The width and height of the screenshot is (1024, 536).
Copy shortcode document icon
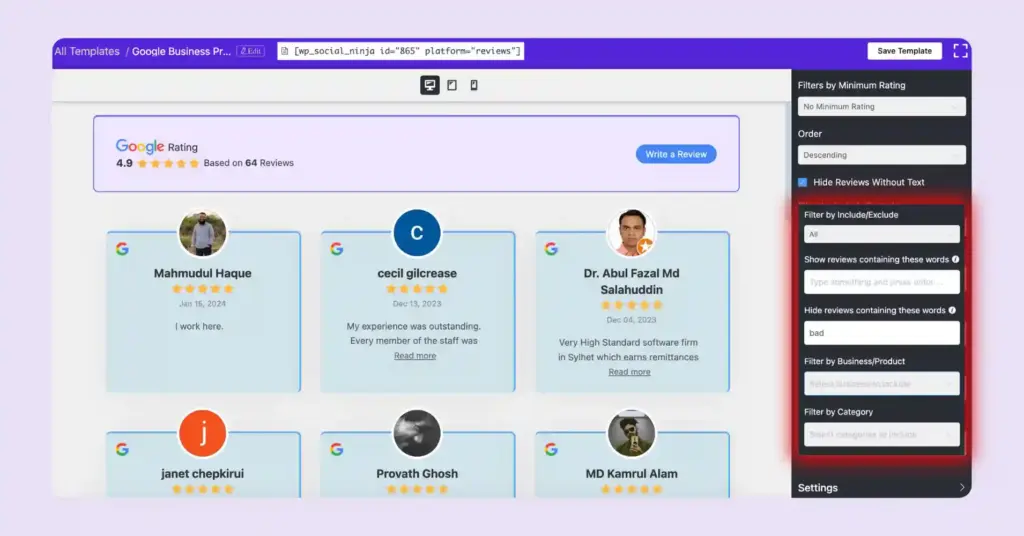pyautogui.click(x=285, y=51)
